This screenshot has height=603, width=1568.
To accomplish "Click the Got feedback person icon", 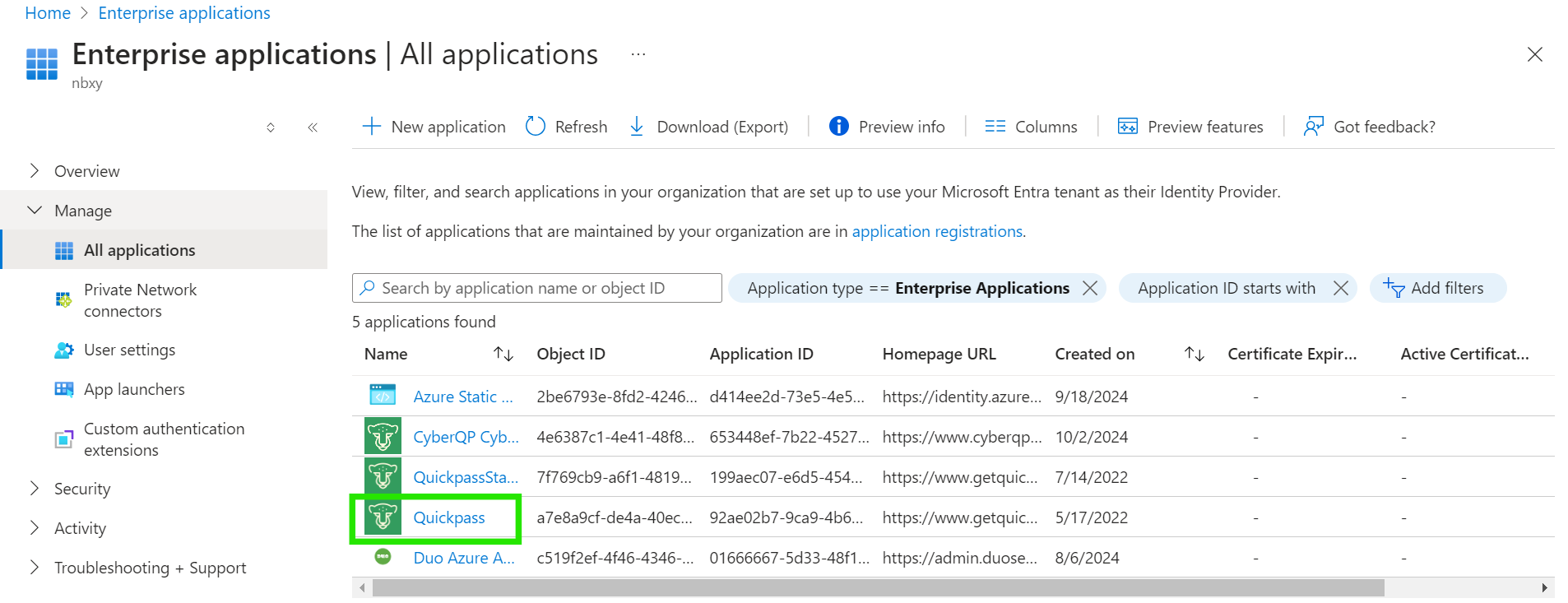I will pos(1314,127).
